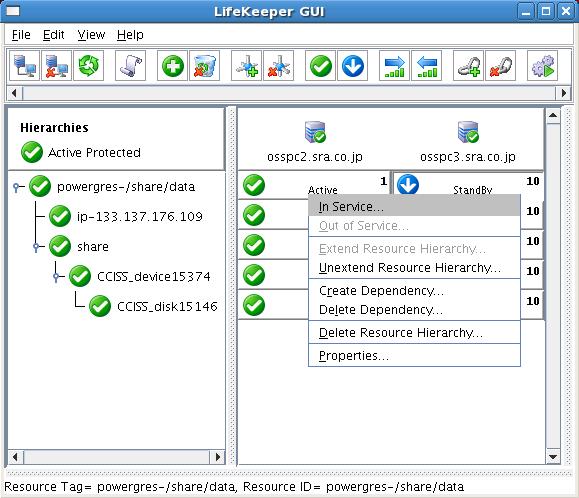Click the right panel scroll down arrow

(553, 457)
